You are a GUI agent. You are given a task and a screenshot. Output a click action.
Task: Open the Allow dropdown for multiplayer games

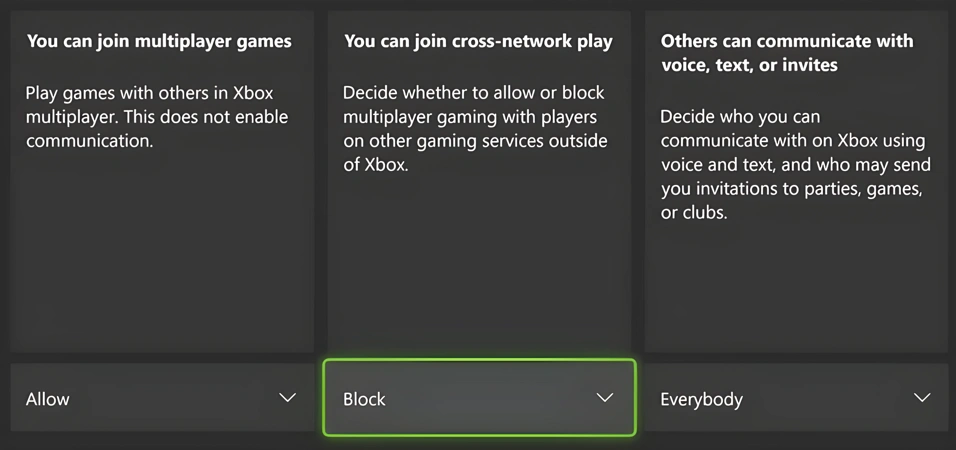162,398
